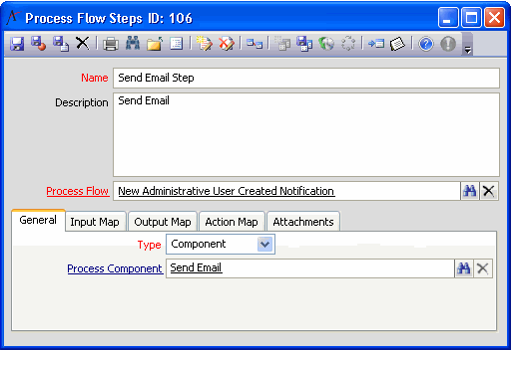Click the Save and Close icon
528x365 pixels.
[x=39, y=44]
